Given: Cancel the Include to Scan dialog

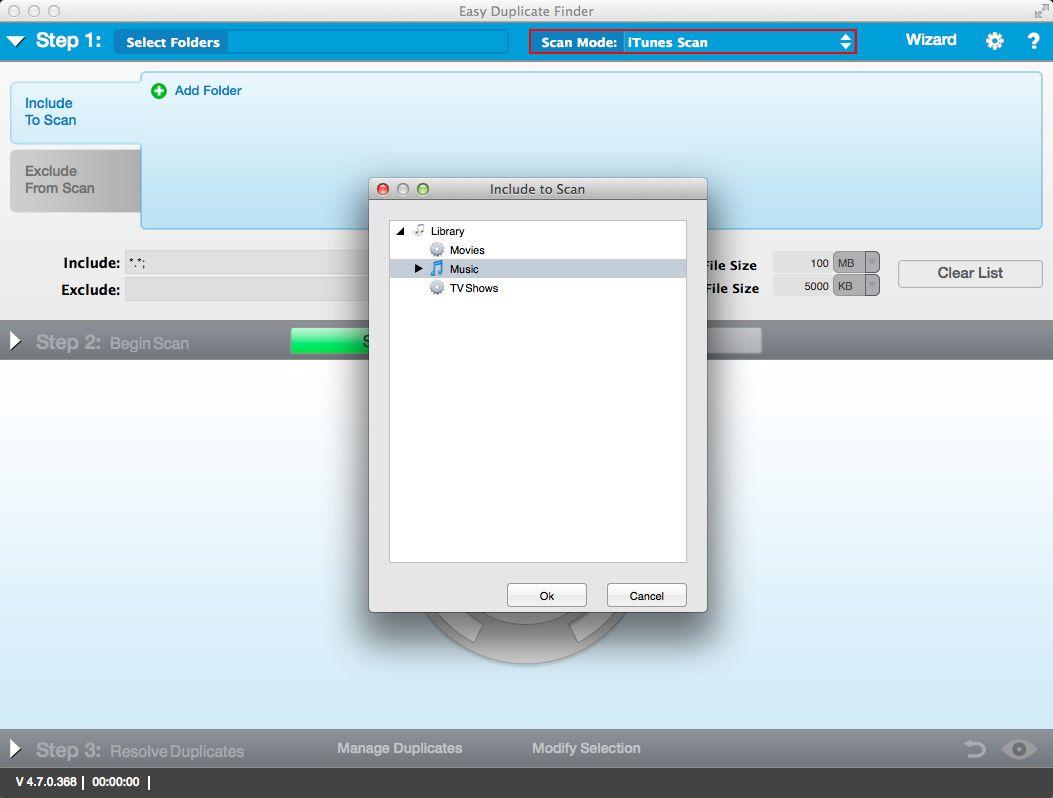Looking at the screenshot, I should click(646, 595).
